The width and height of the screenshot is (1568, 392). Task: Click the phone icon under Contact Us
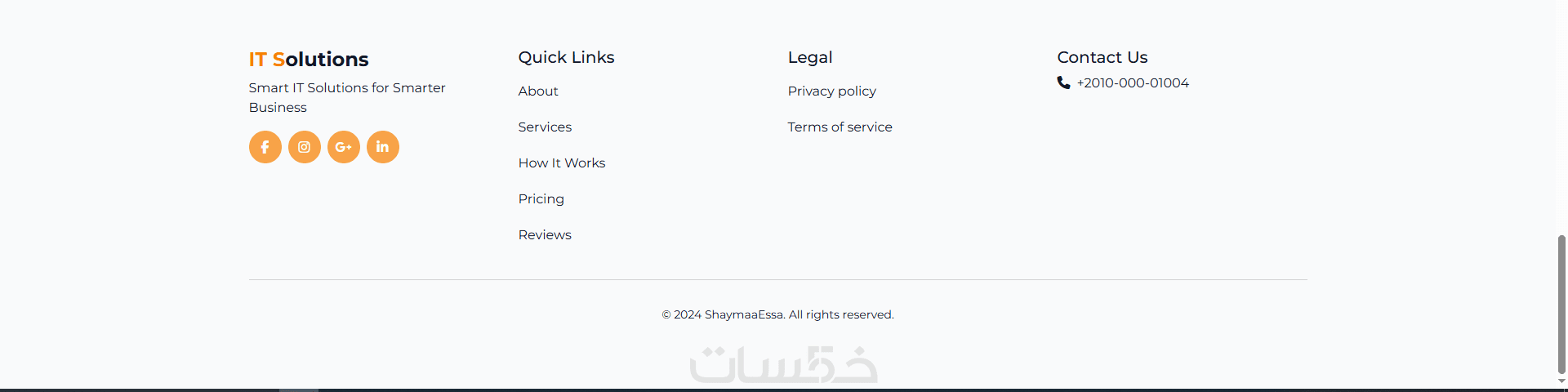(1063, 82)
